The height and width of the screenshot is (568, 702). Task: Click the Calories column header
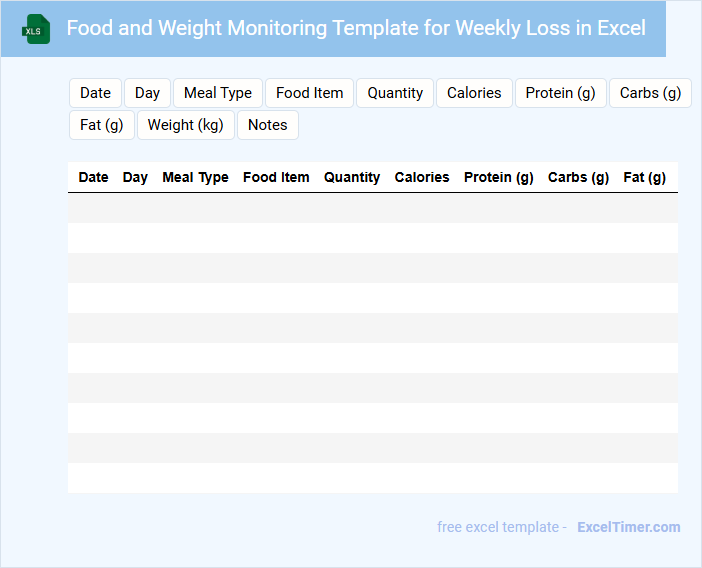(422, 177)
